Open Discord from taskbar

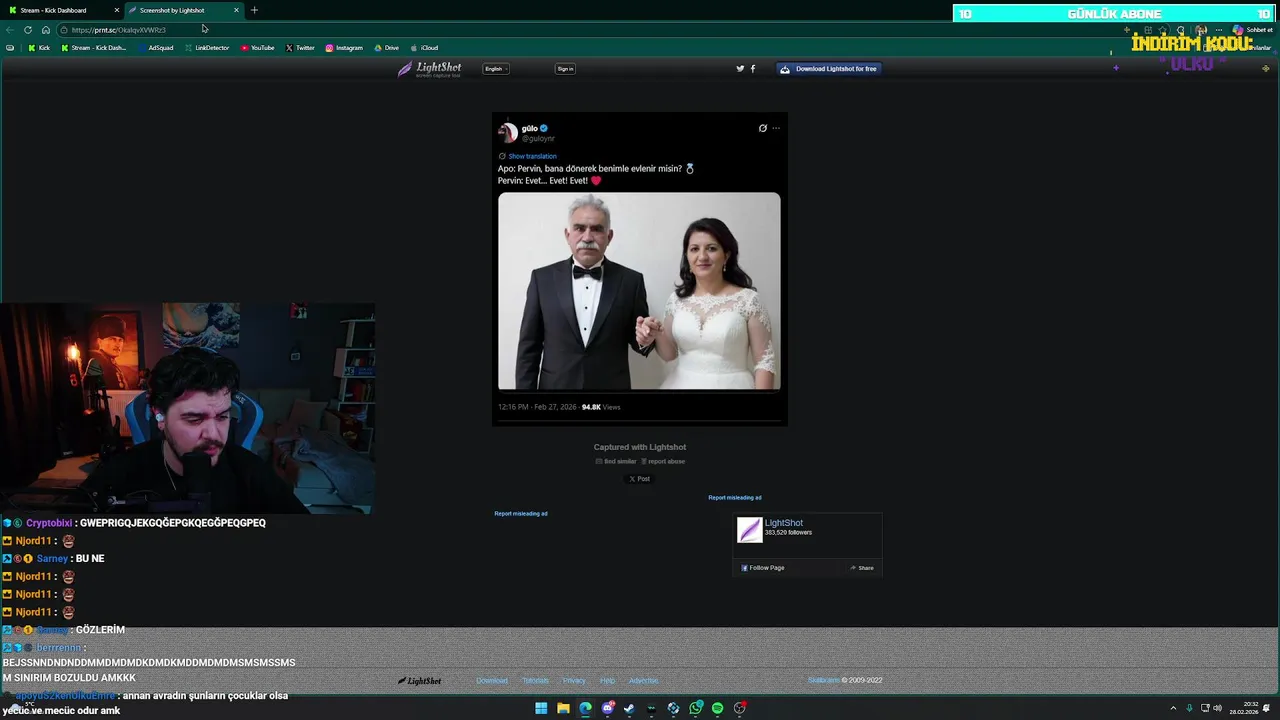coord(607,708)
